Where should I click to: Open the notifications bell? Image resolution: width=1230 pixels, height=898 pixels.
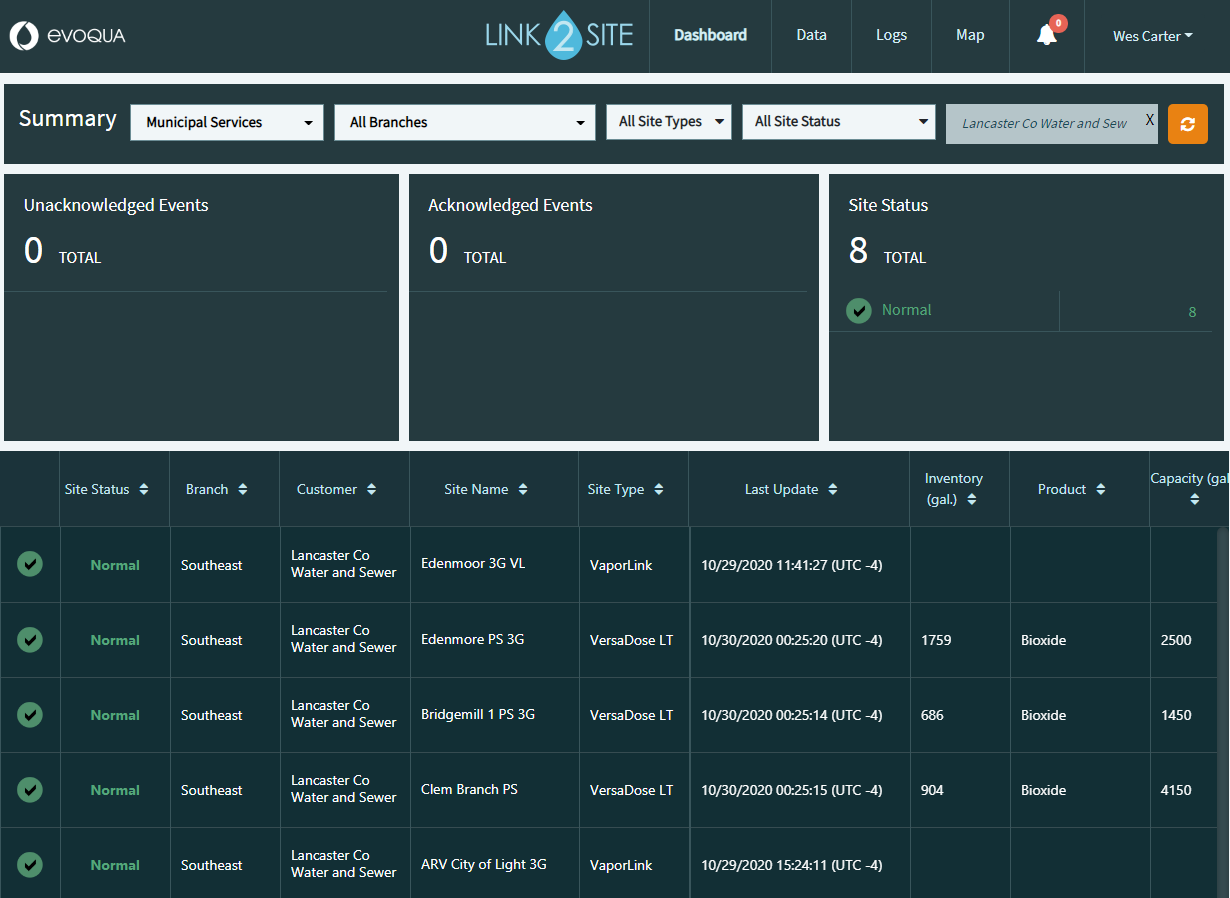(x=1047, y=35)
